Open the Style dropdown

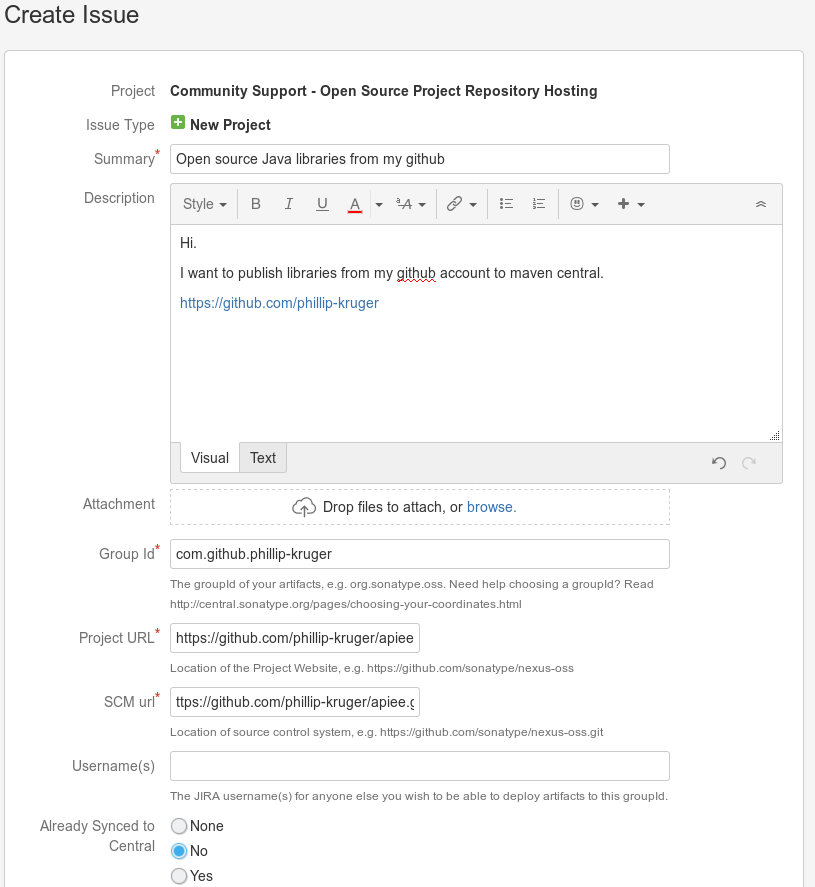pos(204,204)
